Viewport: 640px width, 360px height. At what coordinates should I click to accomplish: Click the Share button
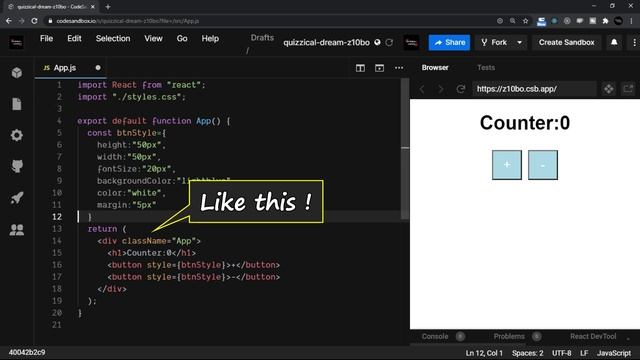pyautogui.click(x=449, y=42)
